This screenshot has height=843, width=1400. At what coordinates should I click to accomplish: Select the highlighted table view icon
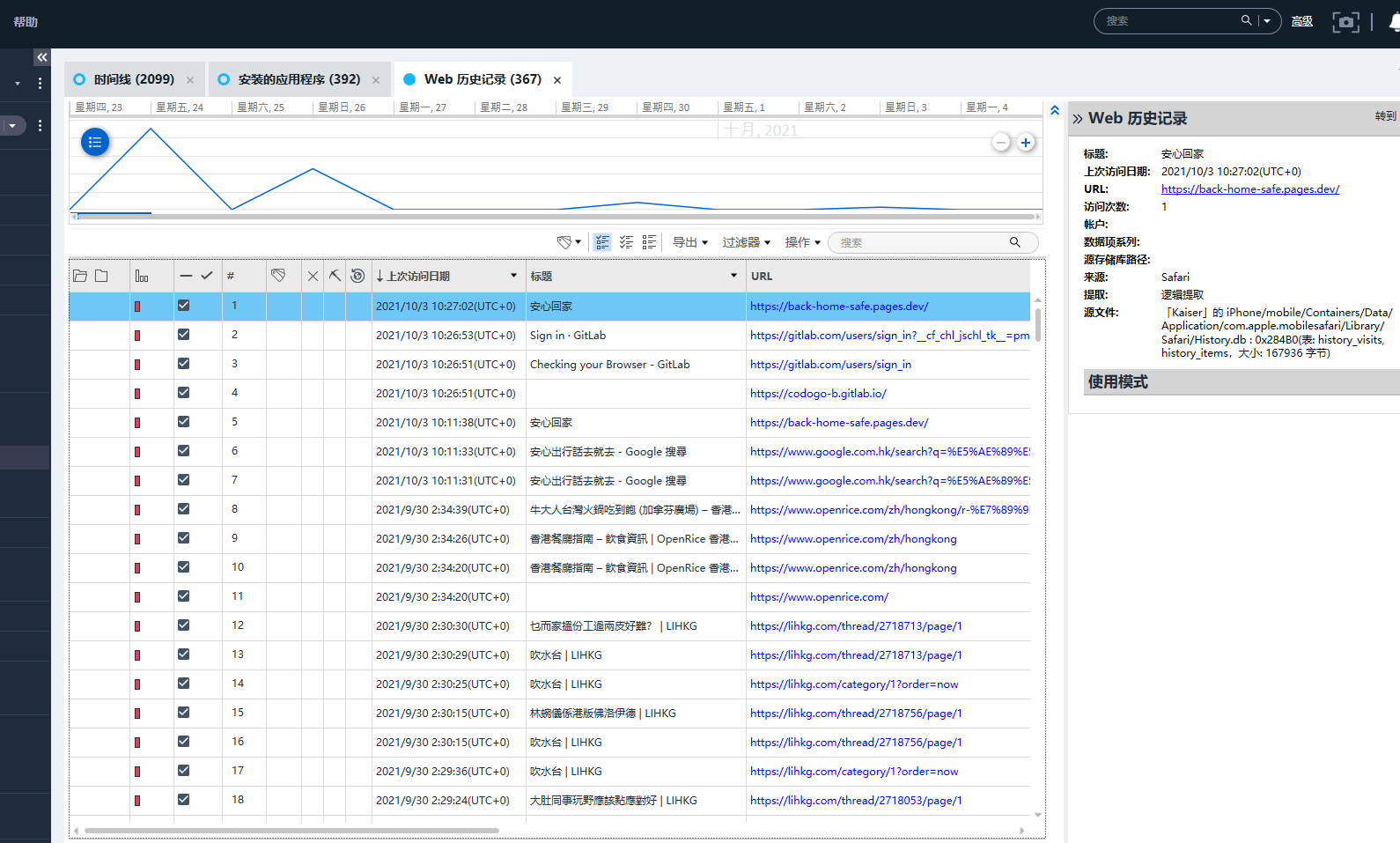[602, 242]
